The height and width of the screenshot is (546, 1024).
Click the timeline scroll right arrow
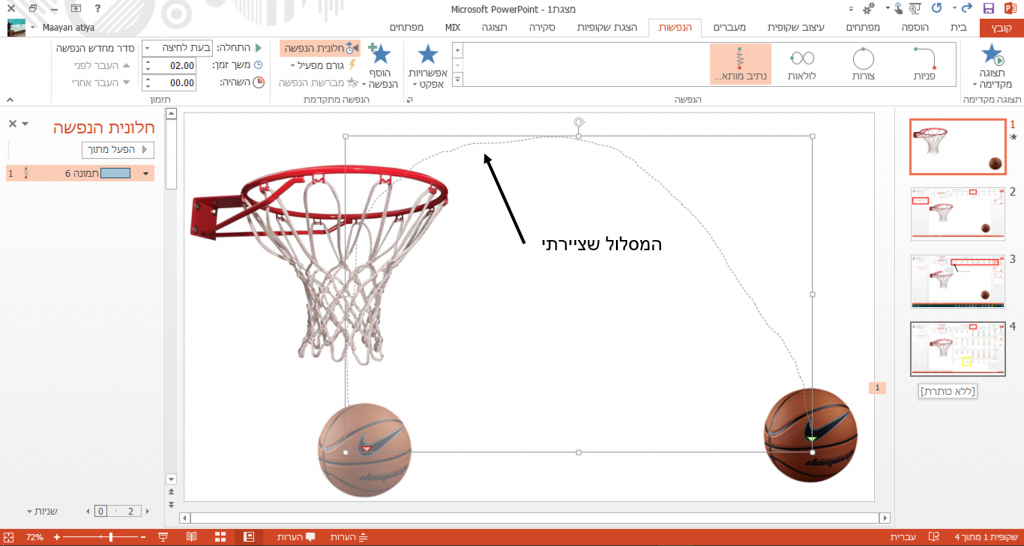click(148, 511)
